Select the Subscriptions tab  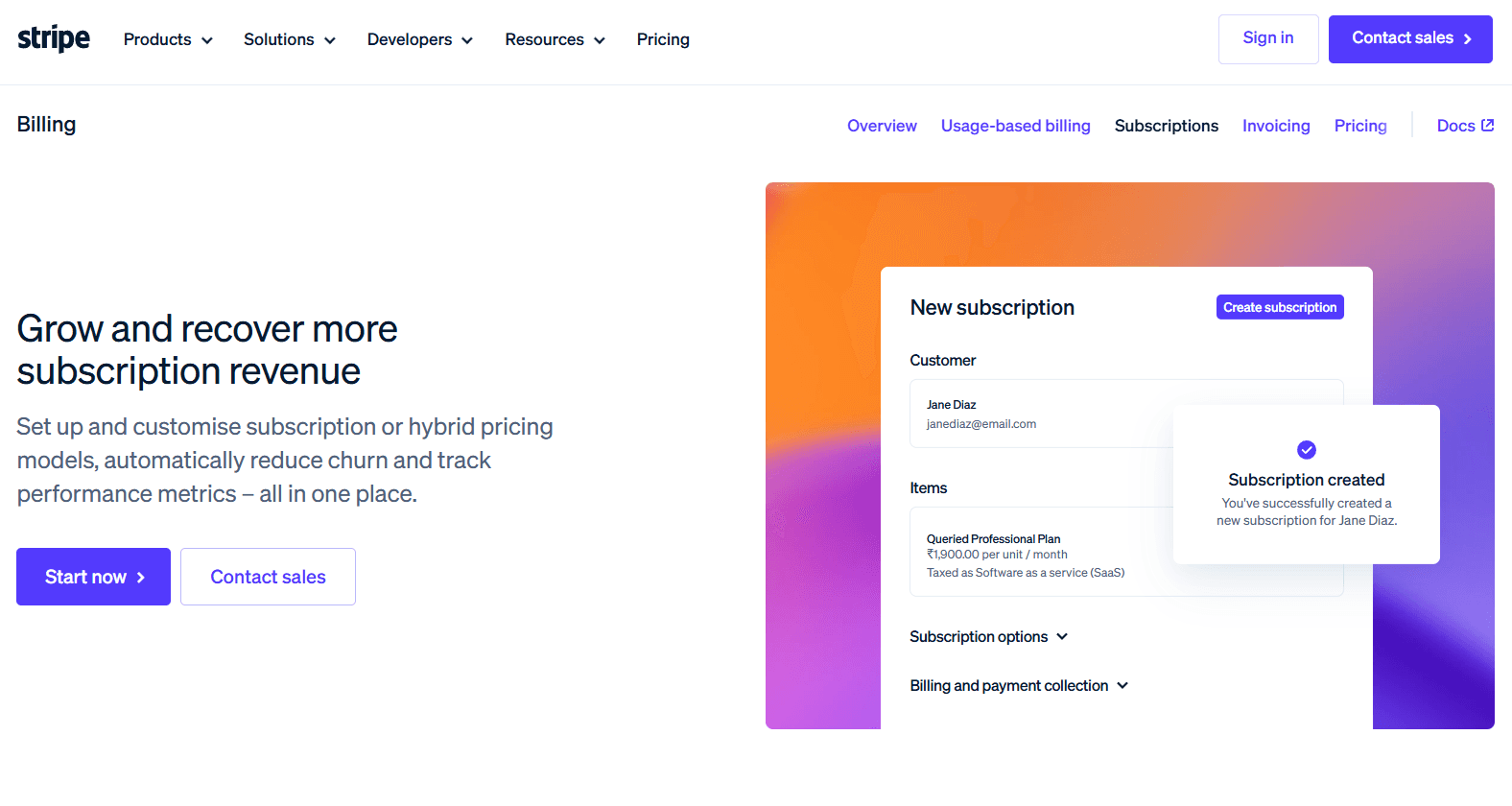pyautogui.click(x=1167, y=126)
